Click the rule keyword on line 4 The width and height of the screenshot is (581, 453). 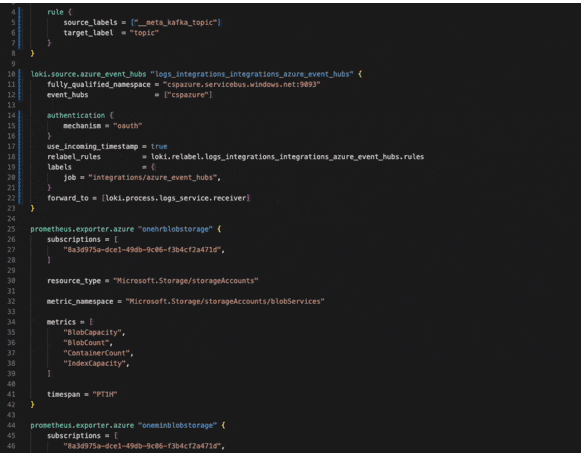coord(55,12)
